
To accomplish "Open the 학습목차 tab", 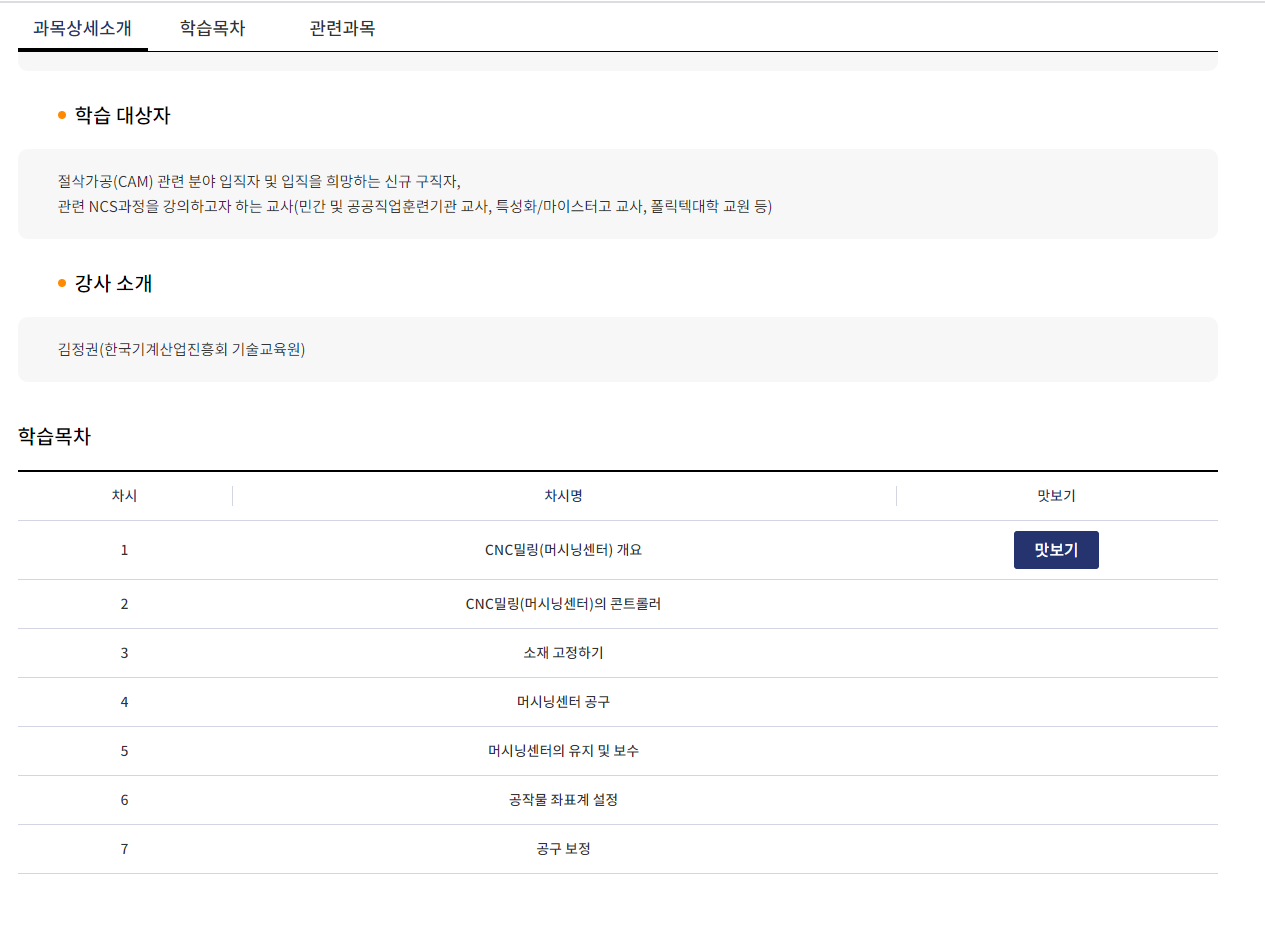I will point(212,28).
